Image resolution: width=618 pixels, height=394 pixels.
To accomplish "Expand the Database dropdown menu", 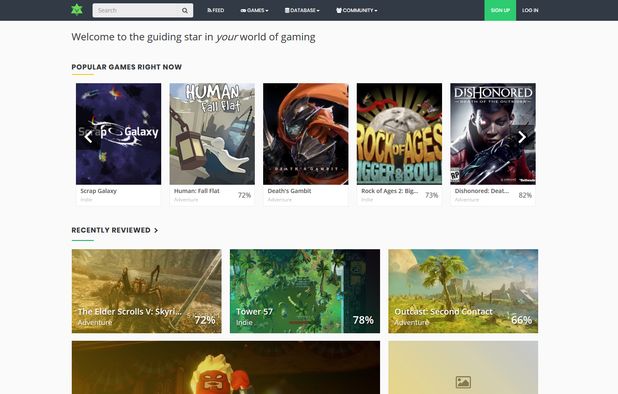I will click(302, 10).
